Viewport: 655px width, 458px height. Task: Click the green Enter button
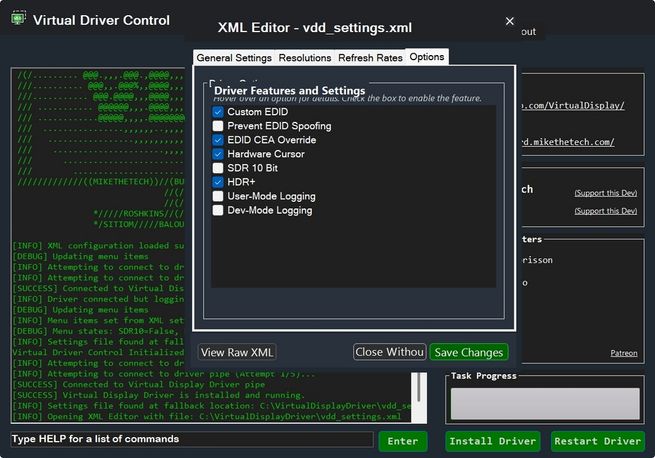403,441
